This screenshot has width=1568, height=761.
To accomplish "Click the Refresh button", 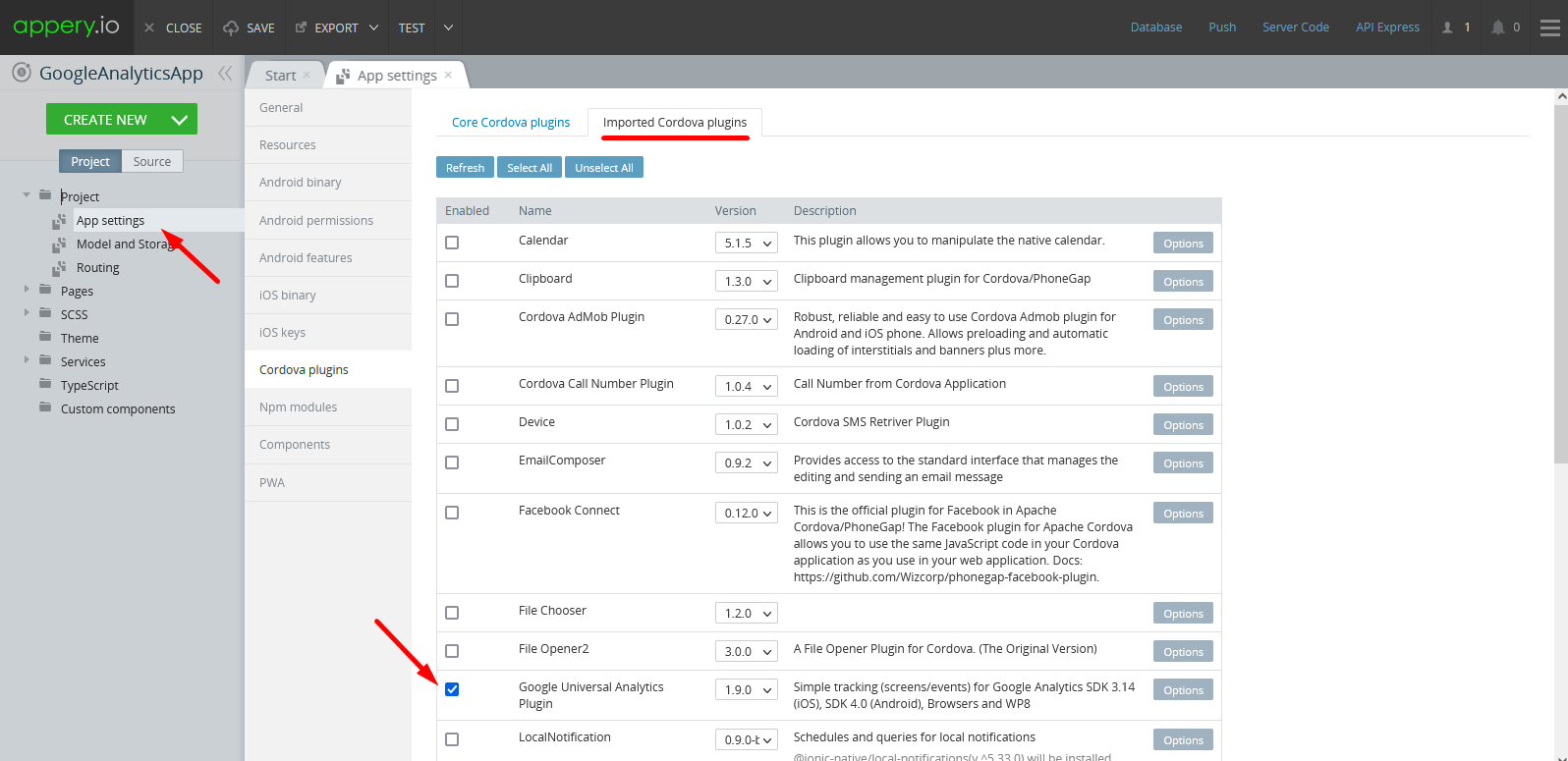I will pyautogui.click(x=465, y=168).
